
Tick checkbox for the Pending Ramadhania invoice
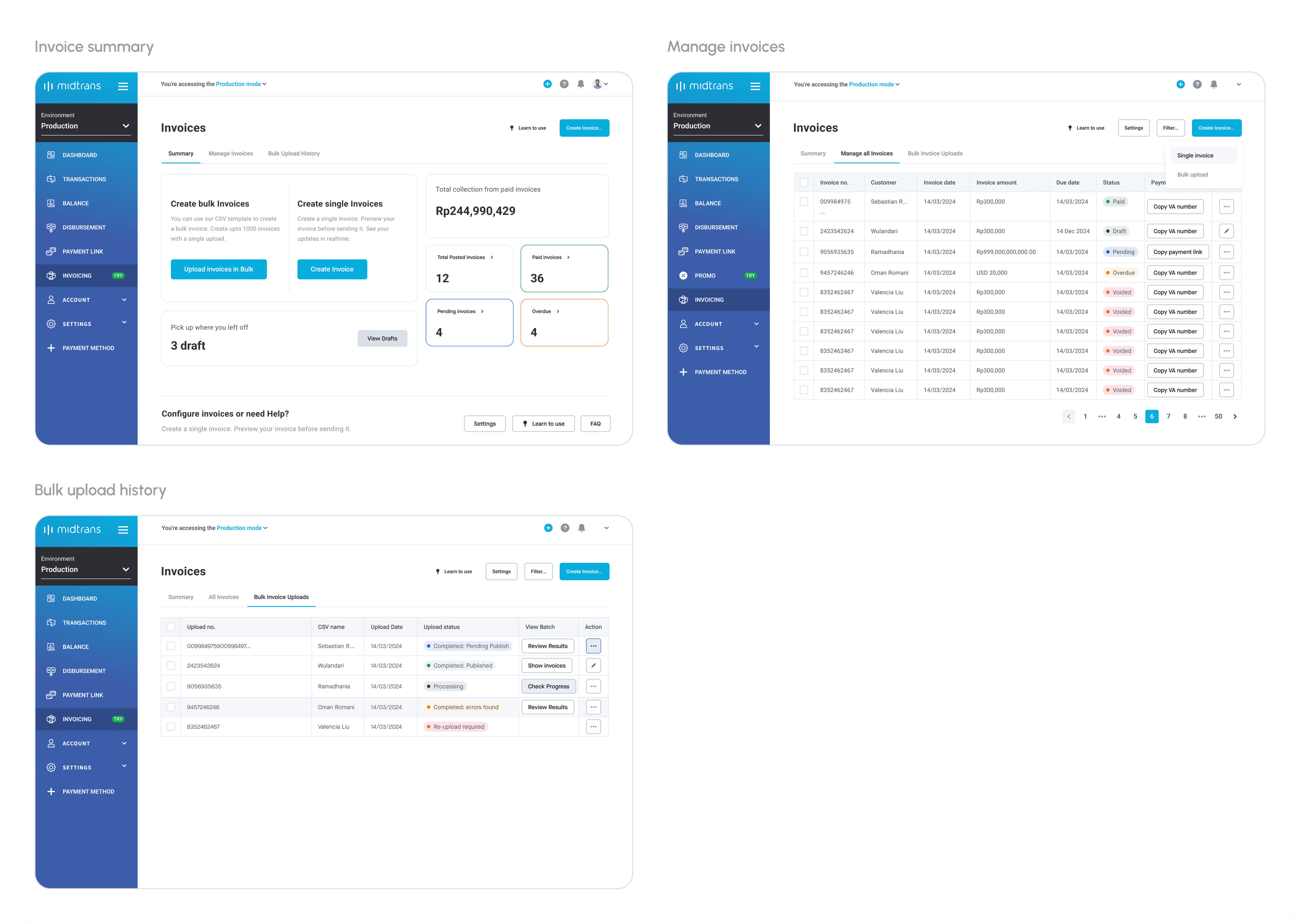804,252
